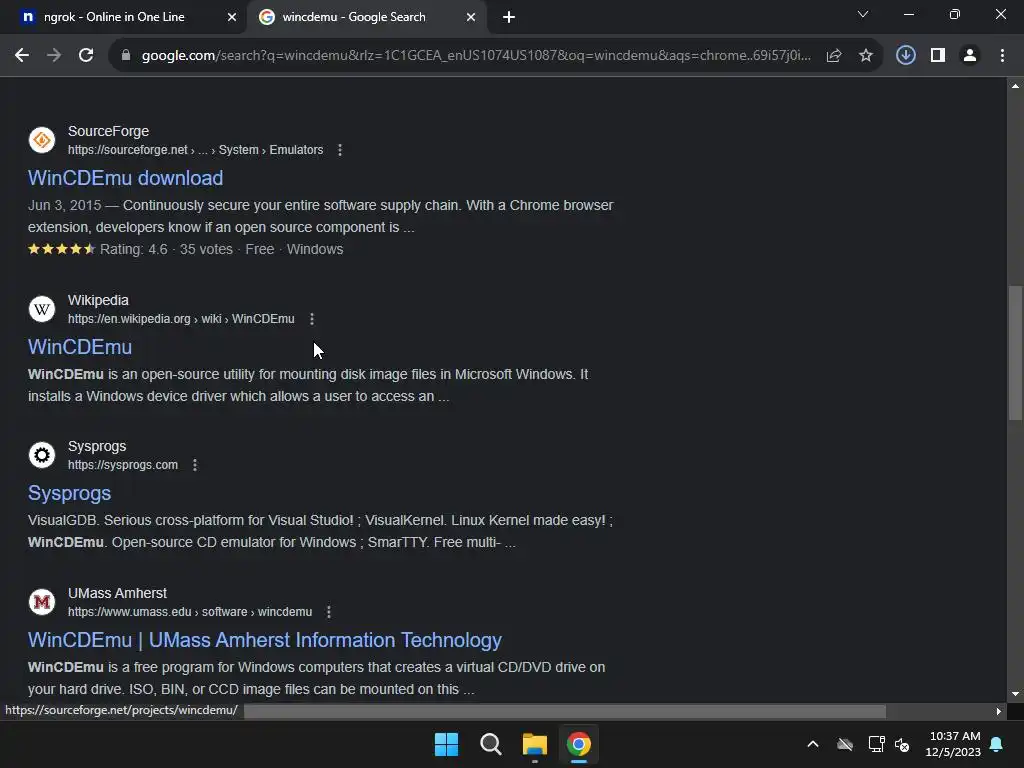
Task: Open more options for the UMass Amherst result
Action: coord(328,612)
